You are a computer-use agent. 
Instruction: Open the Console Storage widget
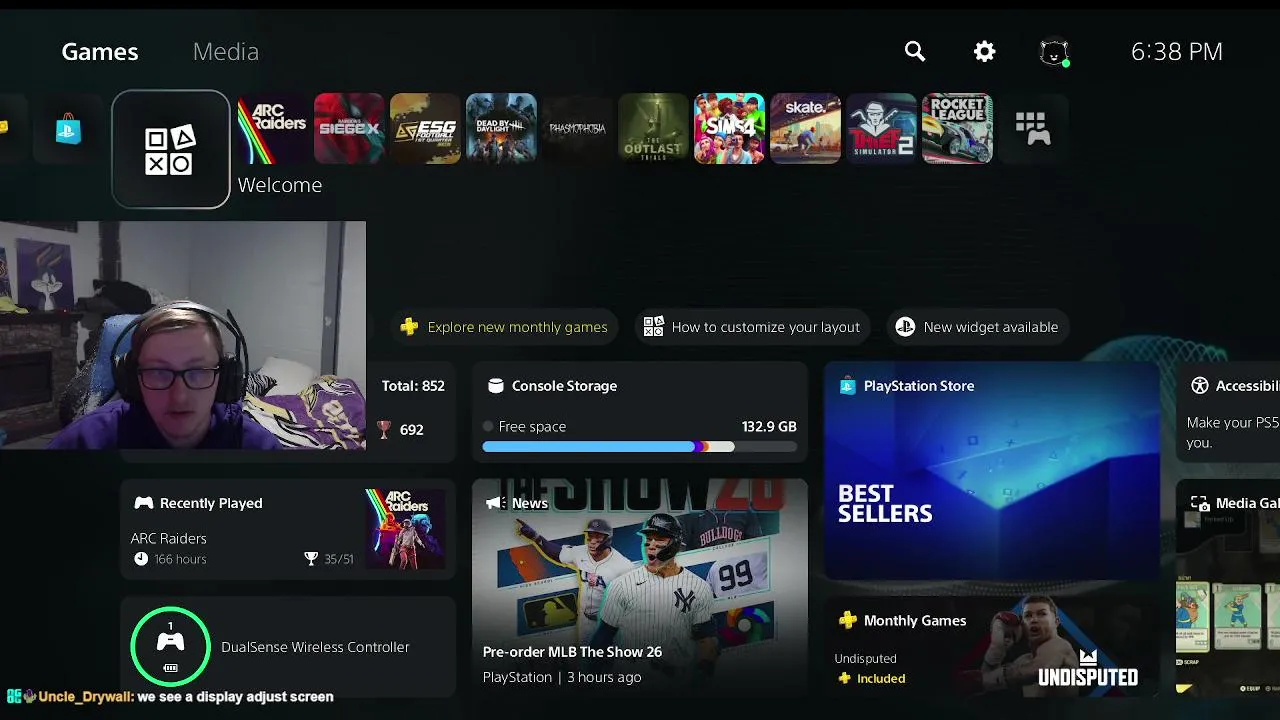639,412
